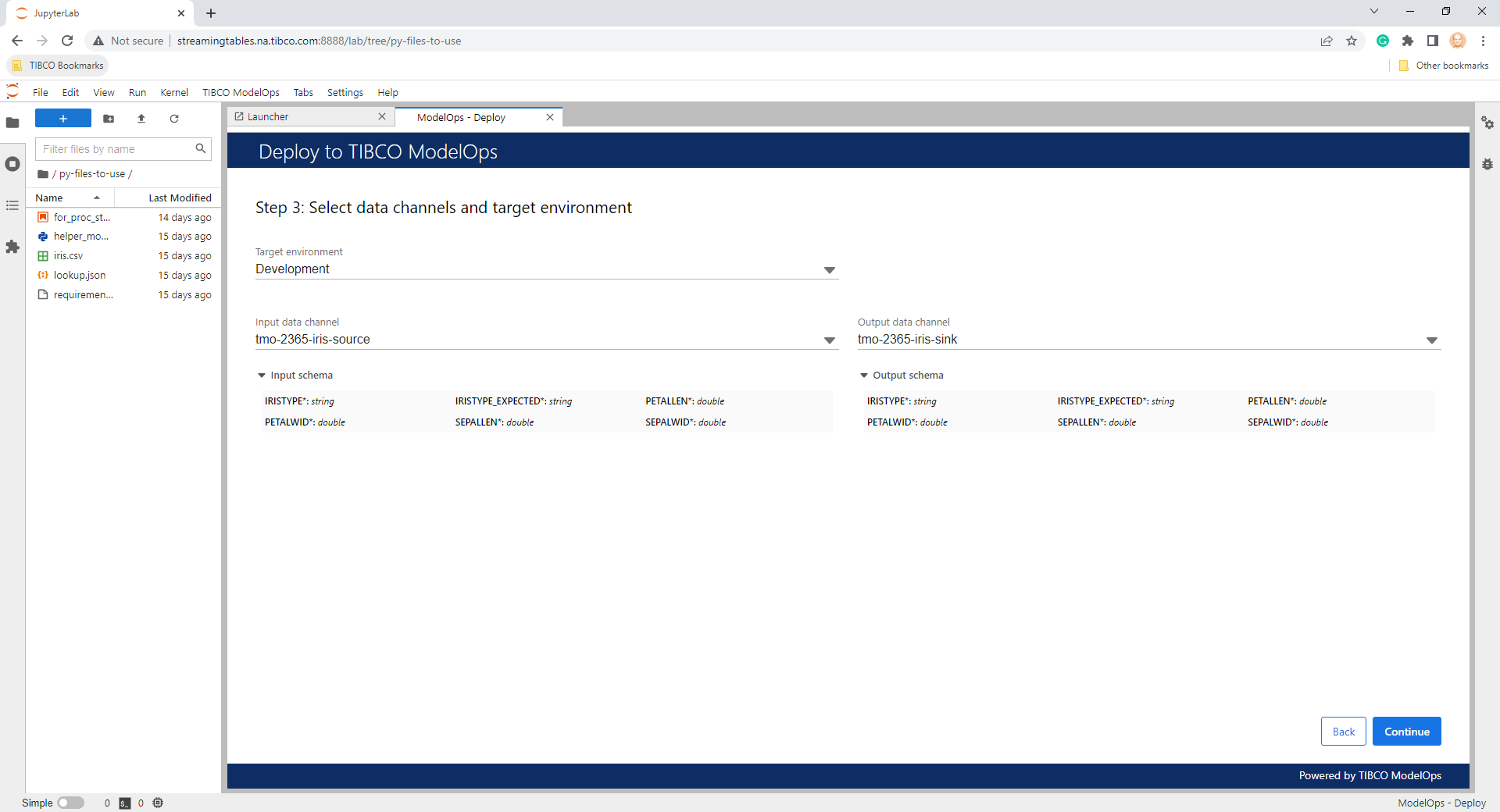Image resolution: width=1500 pixels, height=812 pixels.
Task: Open Property Inspector on right sidebar
Action: [x=1487, y=123]
